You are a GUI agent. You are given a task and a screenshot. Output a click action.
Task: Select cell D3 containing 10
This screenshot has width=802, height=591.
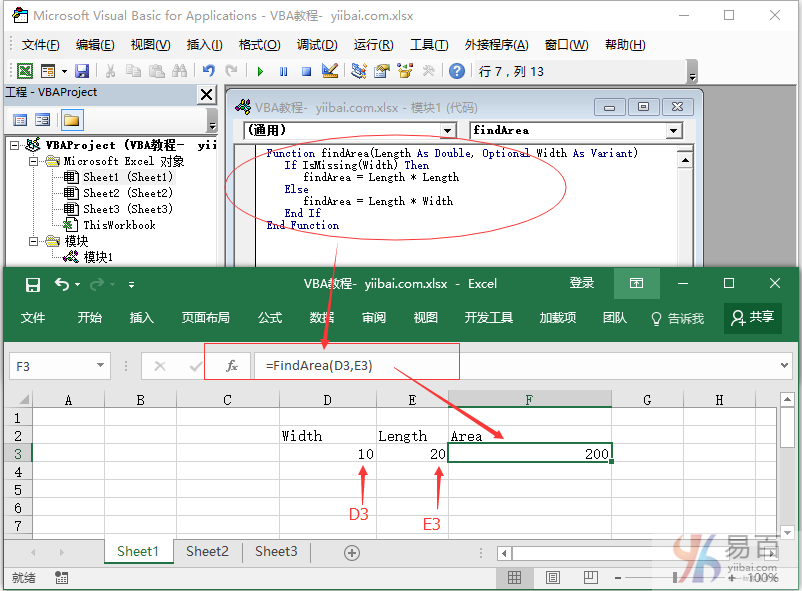328,454
